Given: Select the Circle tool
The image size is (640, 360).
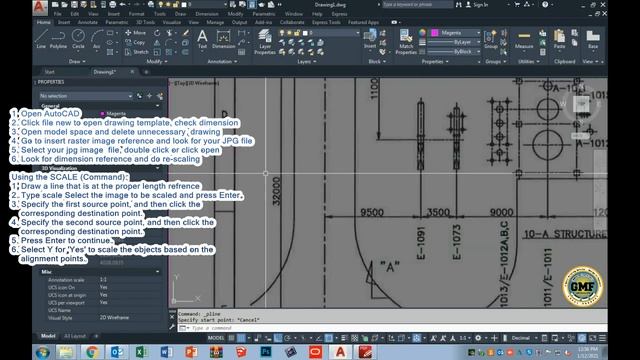Looking at the screenshot, I should click(78, 39).
